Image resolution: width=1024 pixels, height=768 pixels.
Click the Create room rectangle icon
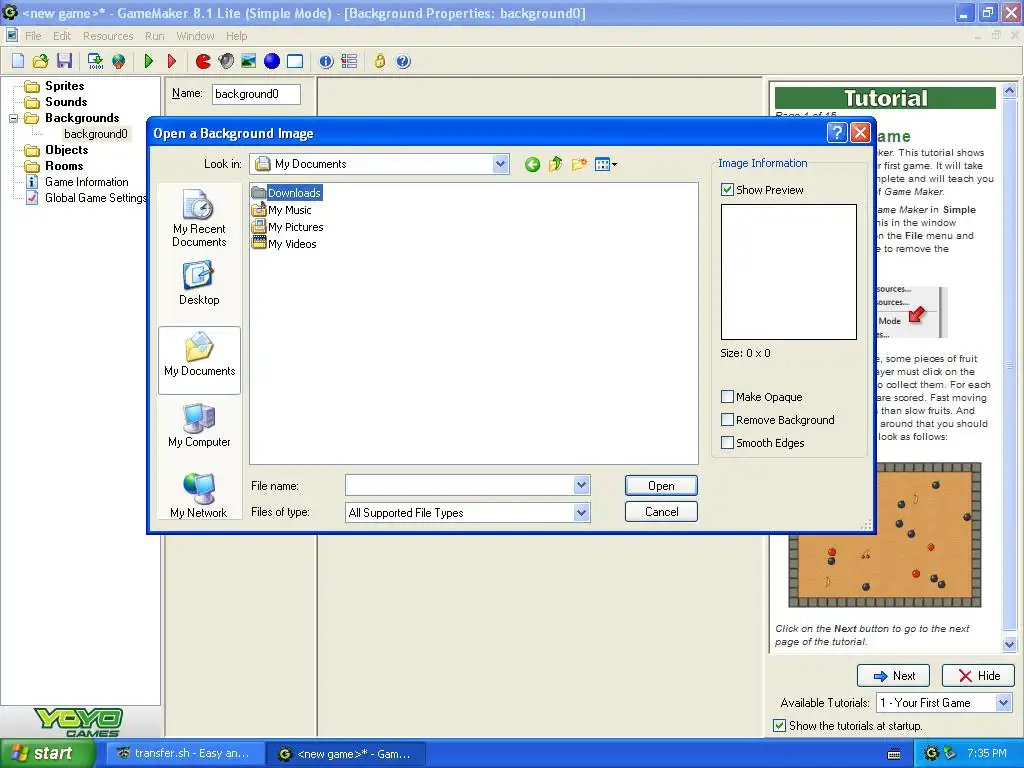[295, 61]
